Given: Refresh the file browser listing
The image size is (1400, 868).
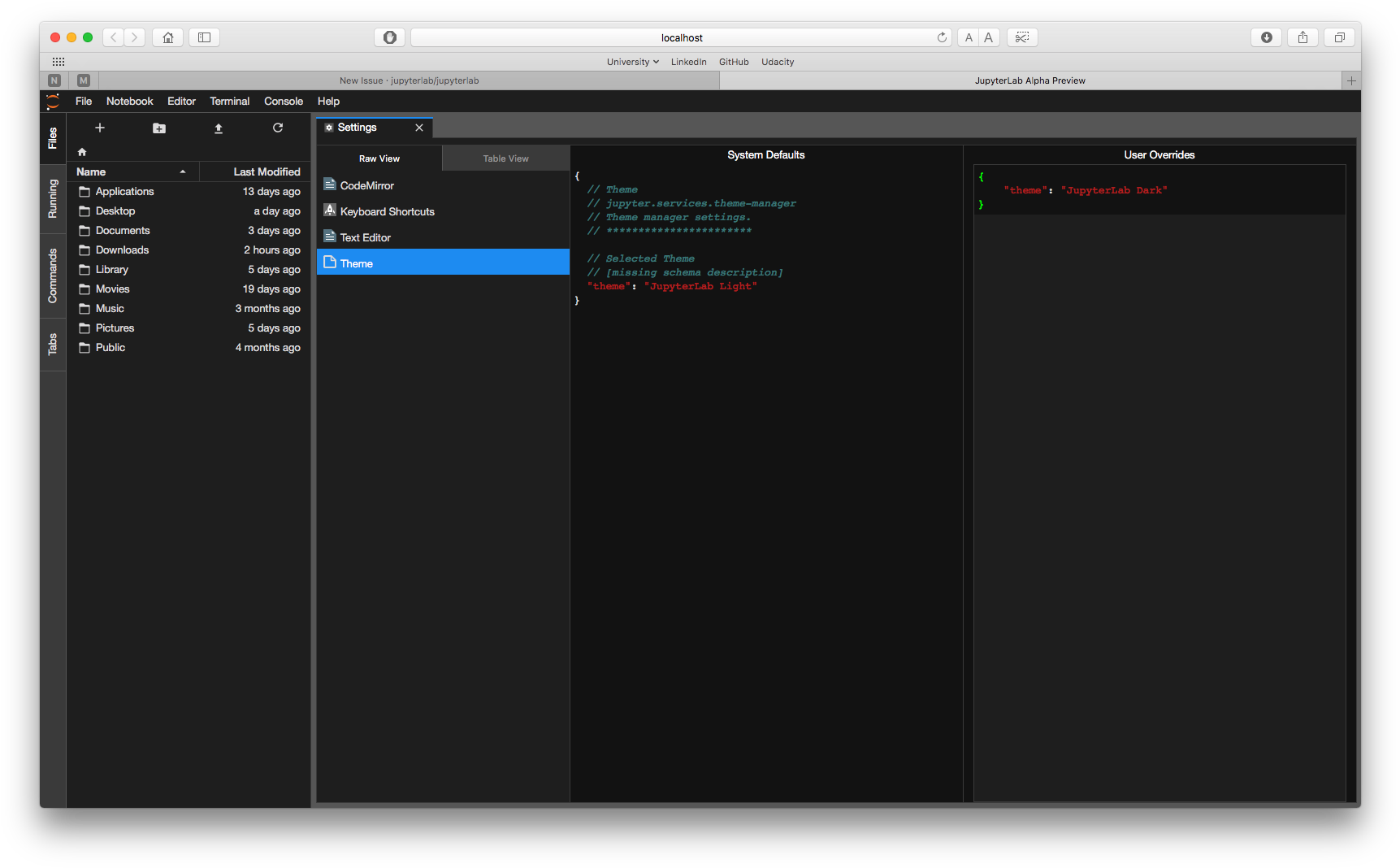Looking at the screenshot, I should (x=277, y=128).
